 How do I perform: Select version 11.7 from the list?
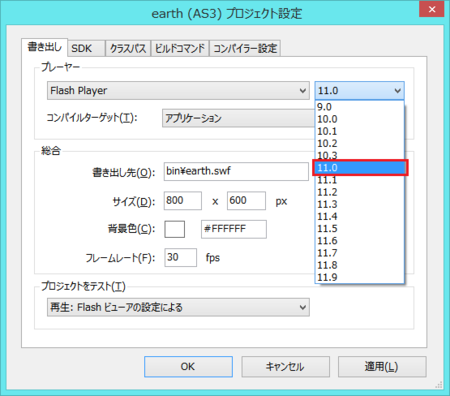[x=360, y=253]
